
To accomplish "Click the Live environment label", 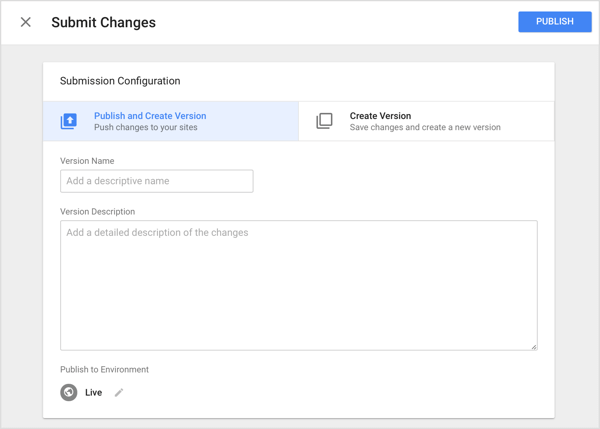I will [x=93, y=393].
